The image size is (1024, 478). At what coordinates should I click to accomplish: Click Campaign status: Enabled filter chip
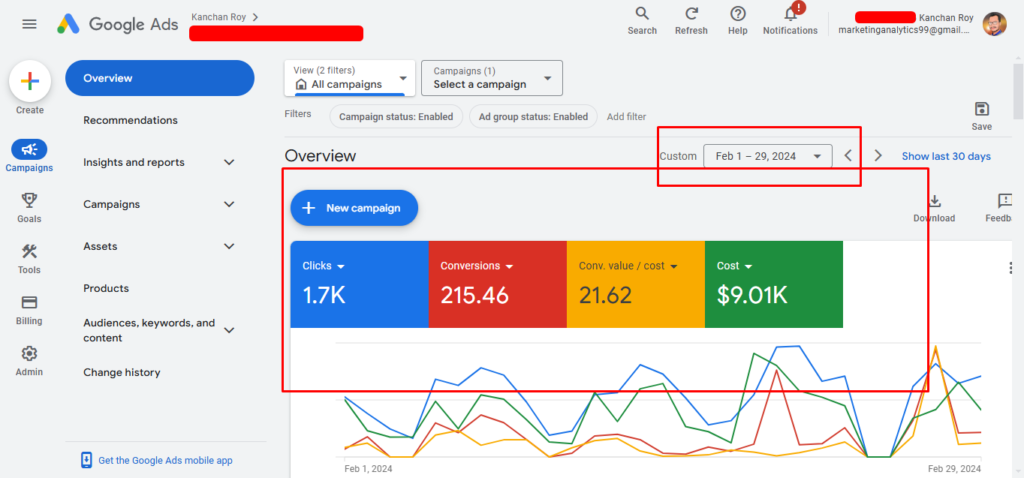coord(396,117)
